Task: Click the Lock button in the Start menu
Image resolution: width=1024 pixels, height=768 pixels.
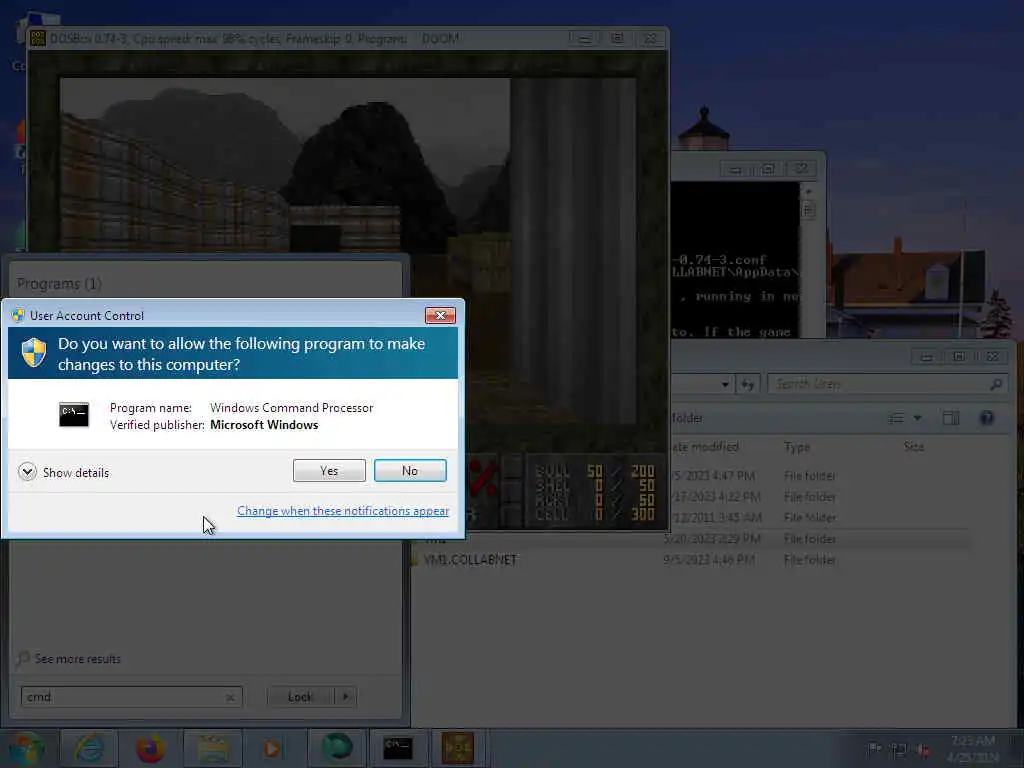Action: [x=300, y=697]
